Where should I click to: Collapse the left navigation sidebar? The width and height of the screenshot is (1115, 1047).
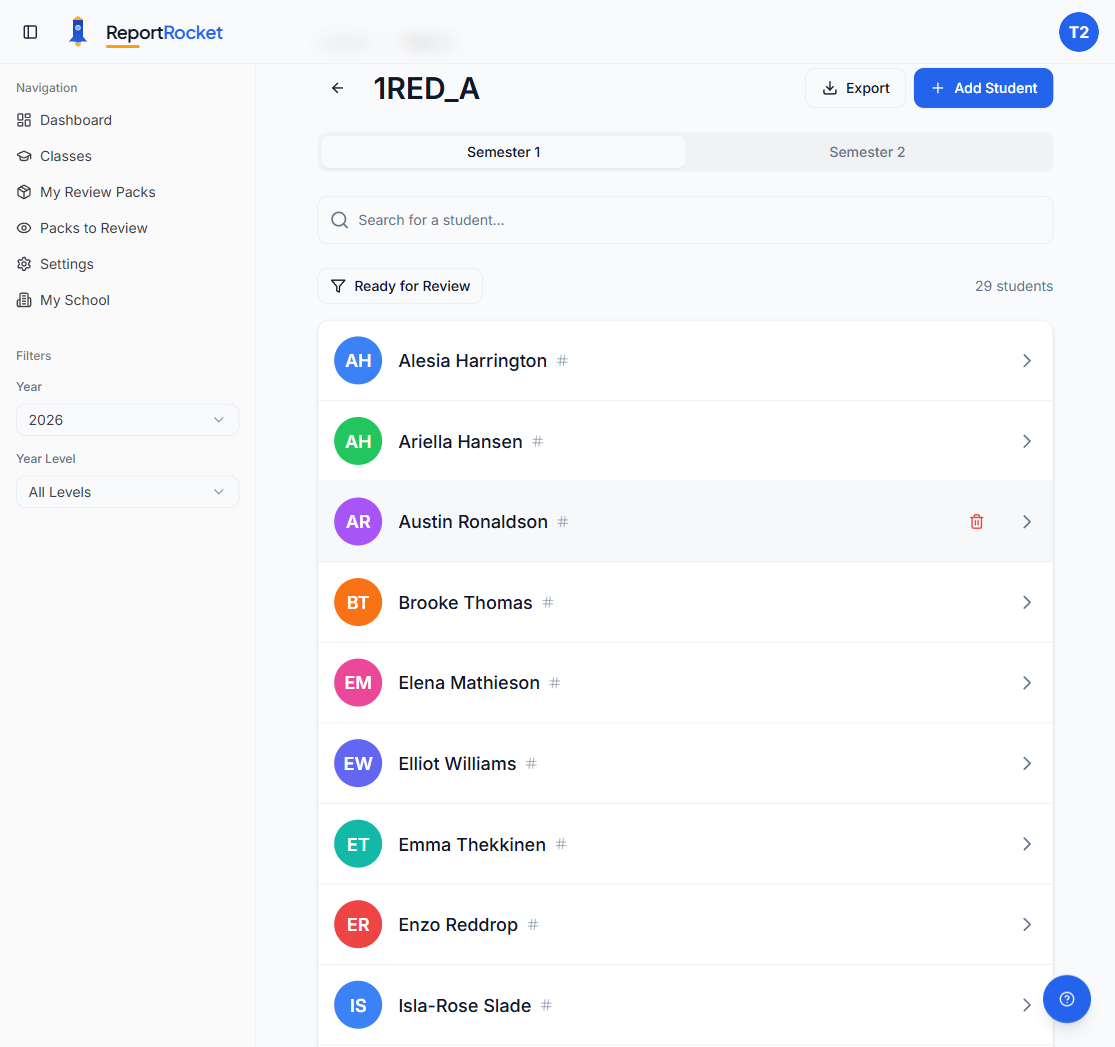coord(30,31)
